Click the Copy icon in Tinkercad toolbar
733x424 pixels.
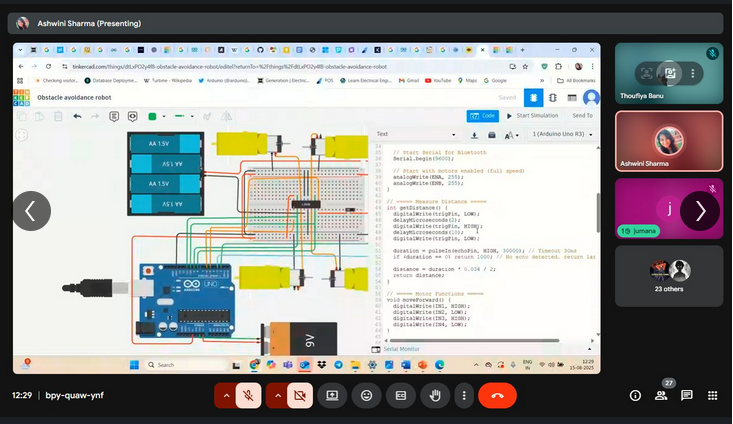click(22, 116)
